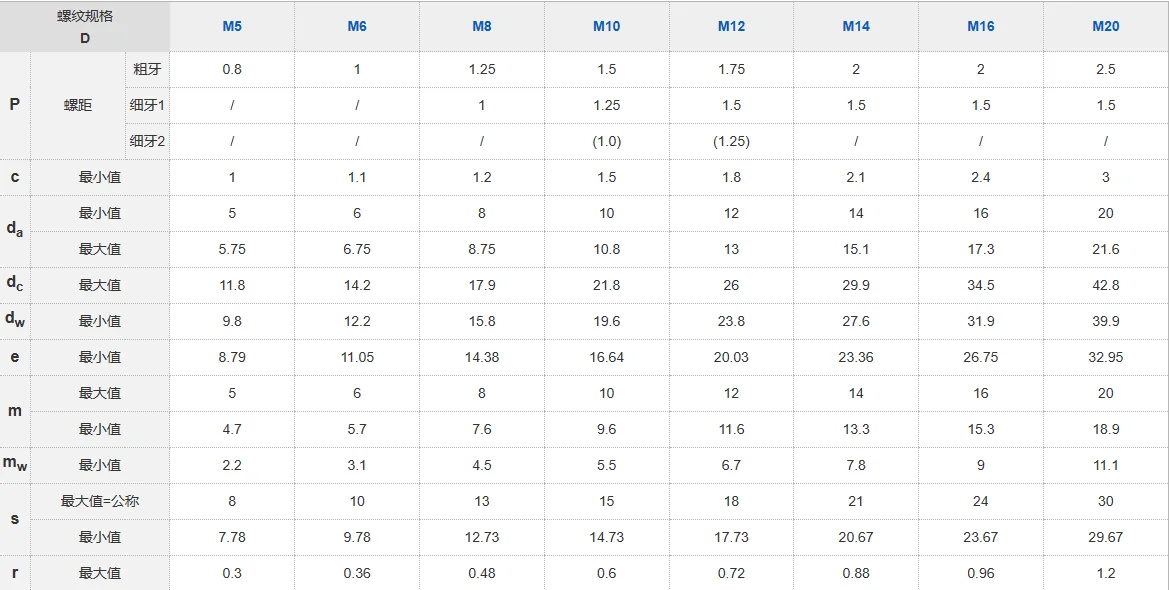Select the 螺纹规格 D header cell
Viewport: 1169px width, 590px height.
point(85,26)
